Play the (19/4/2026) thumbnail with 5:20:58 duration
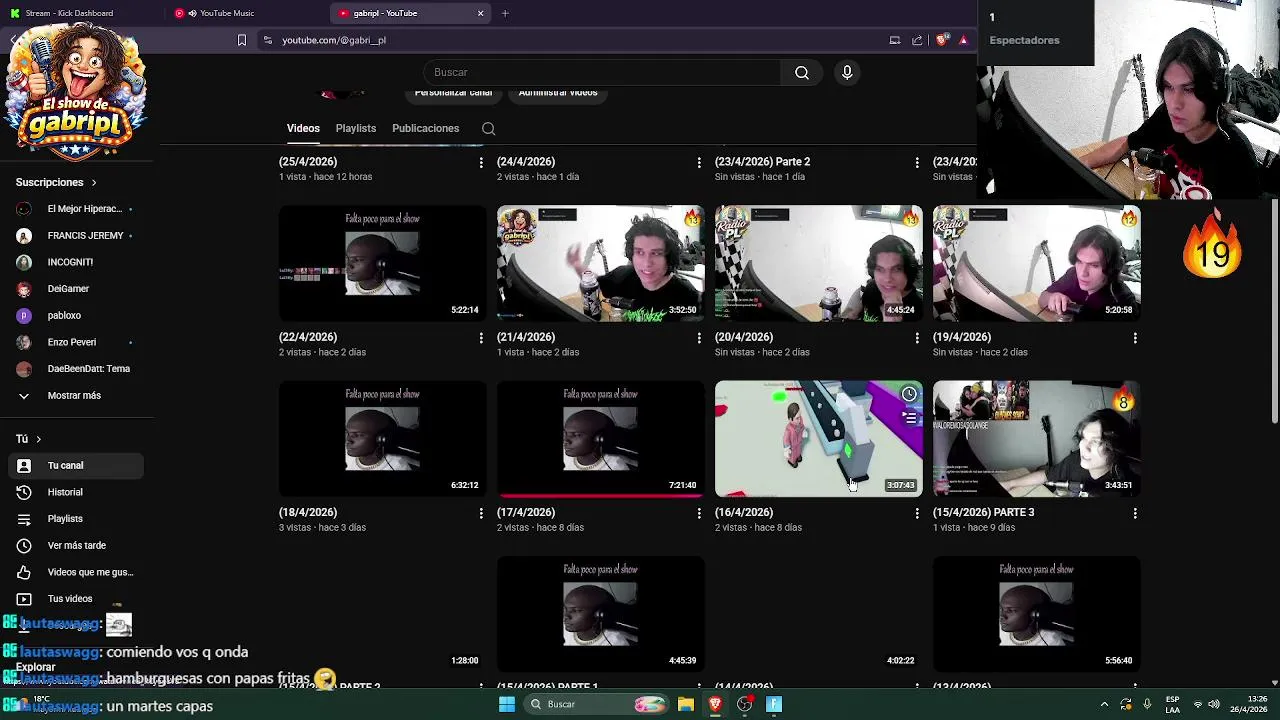Viewport: 1280px width, 720px height. point(1037,263)
